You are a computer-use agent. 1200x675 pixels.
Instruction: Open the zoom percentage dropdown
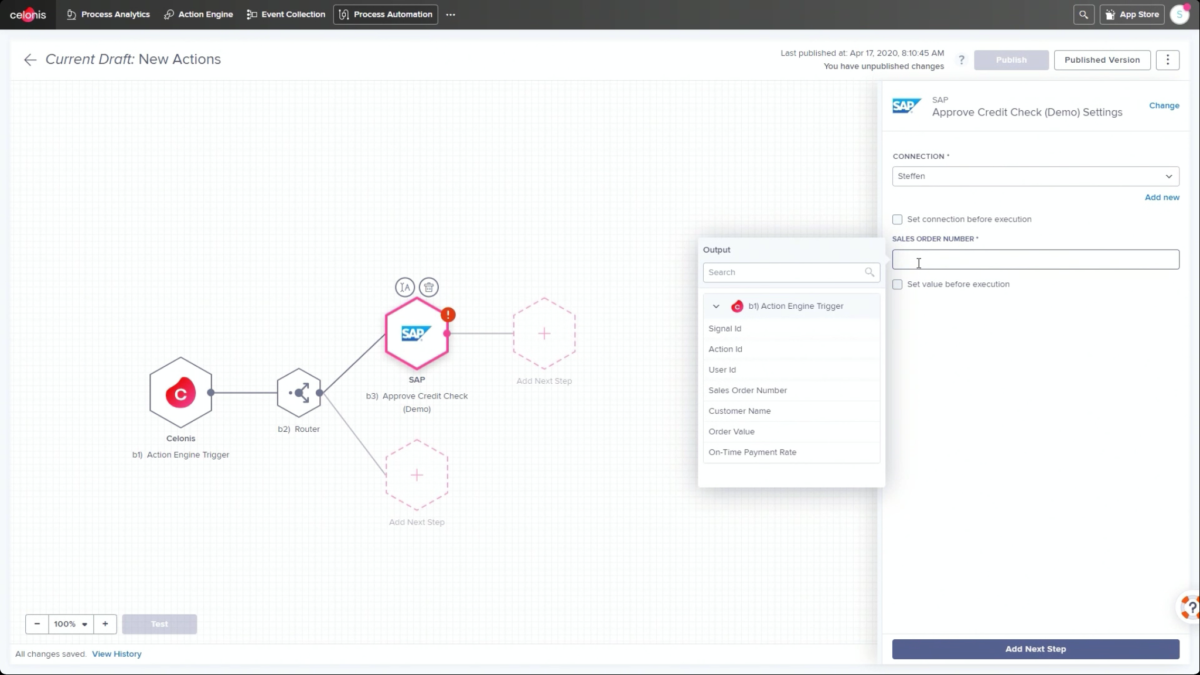tap(70, 623)
